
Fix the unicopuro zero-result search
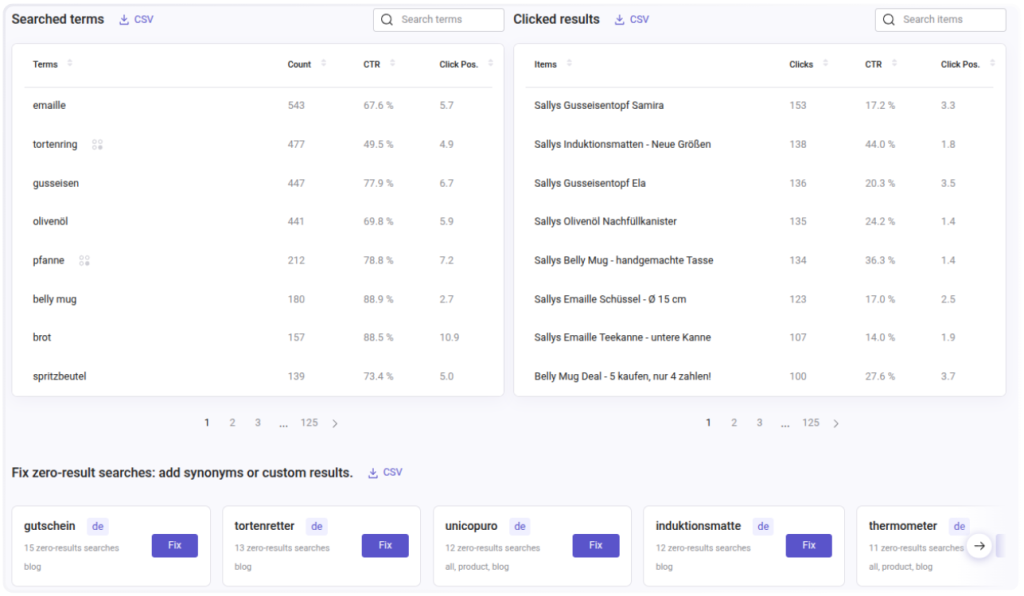click(x=596, y=546)
